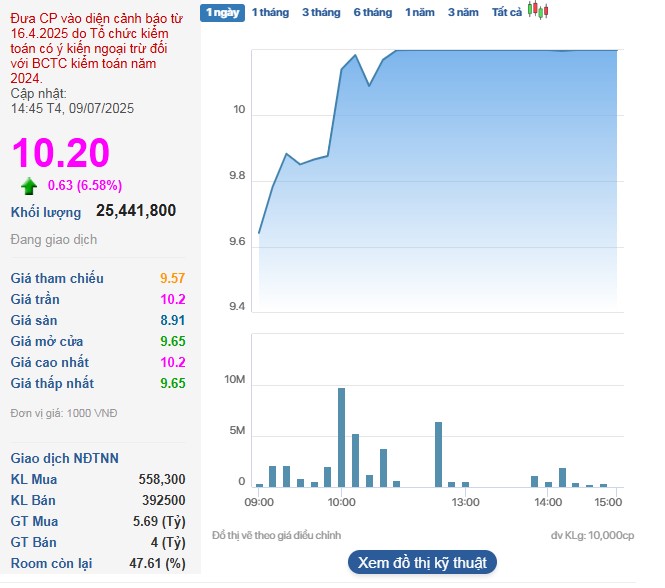Click the Giá tham chiếu row
665x588 pixels.
[98, 278]
